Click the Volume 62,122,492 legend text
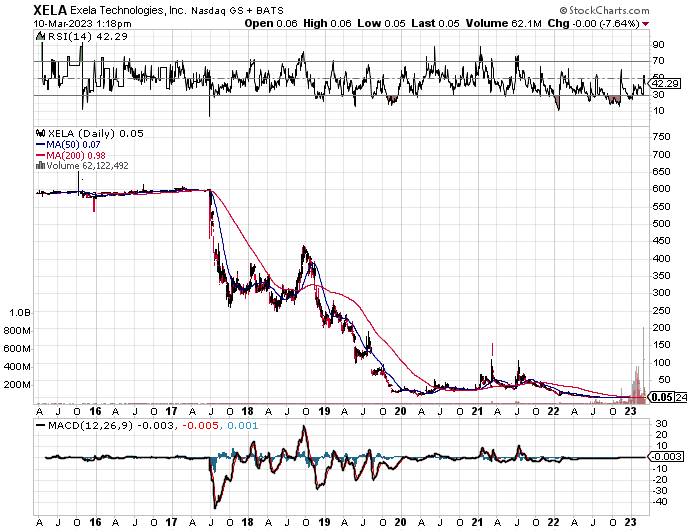Screen dimensions: 696x532 point(87,166)
